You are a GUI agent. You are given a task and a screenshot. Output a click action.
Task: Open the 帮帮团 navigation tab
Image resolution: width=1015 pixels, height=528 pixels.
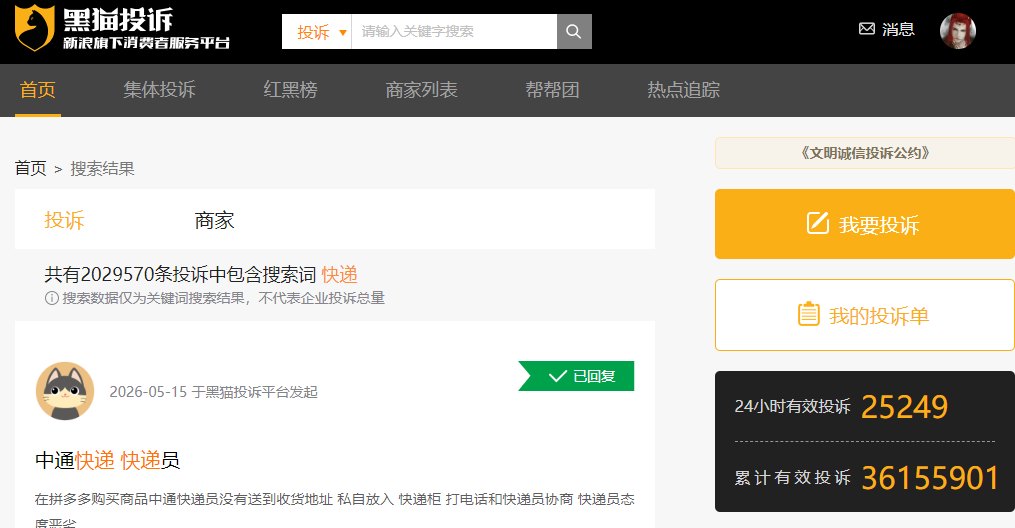[x=552, y=90]
